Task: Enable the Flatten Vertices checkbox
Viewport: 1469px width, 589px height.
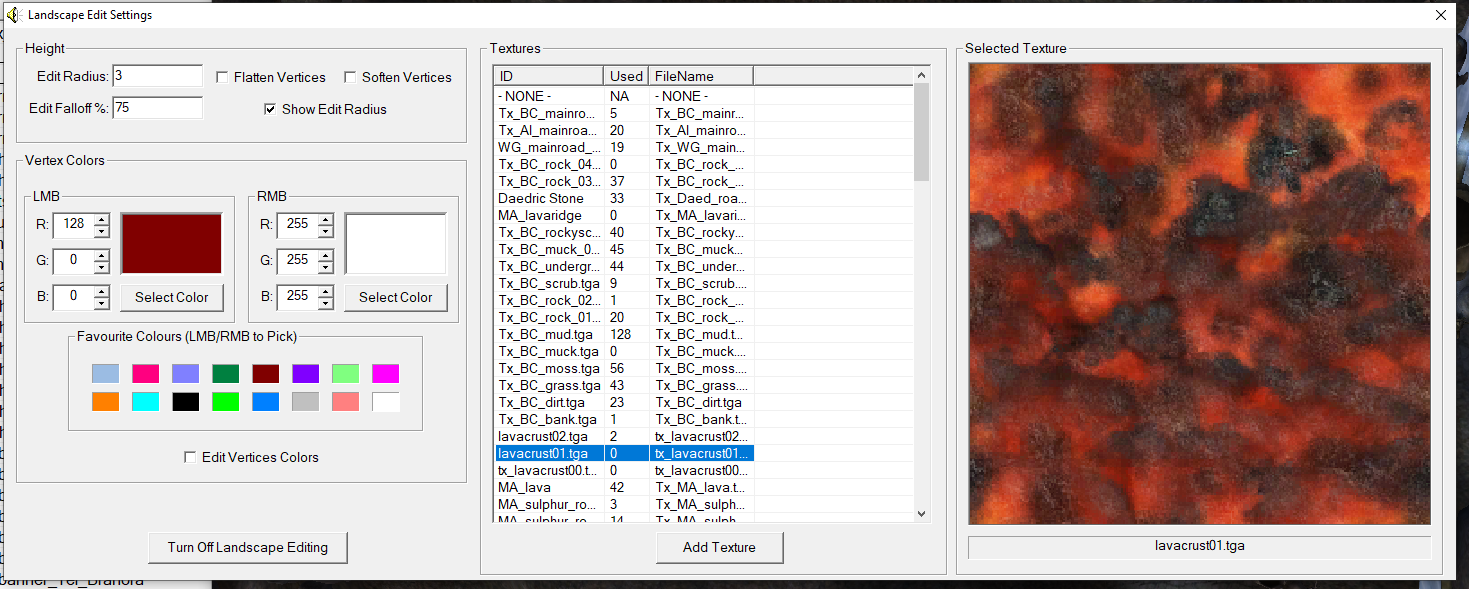Action: pos(223,77)
